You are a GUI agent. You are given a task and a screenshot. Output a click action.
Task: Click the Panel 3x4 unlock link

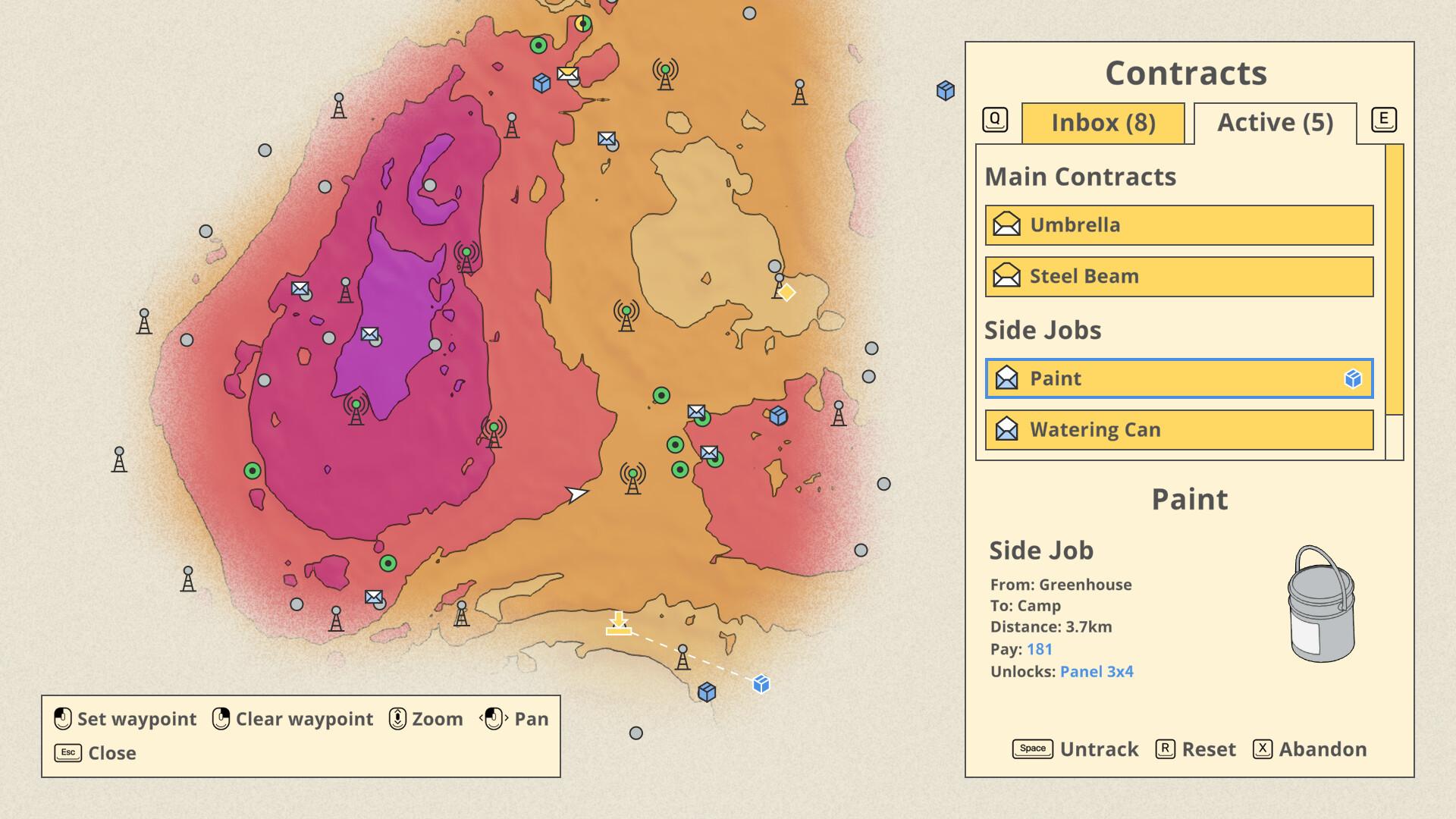click(1096, 672)
